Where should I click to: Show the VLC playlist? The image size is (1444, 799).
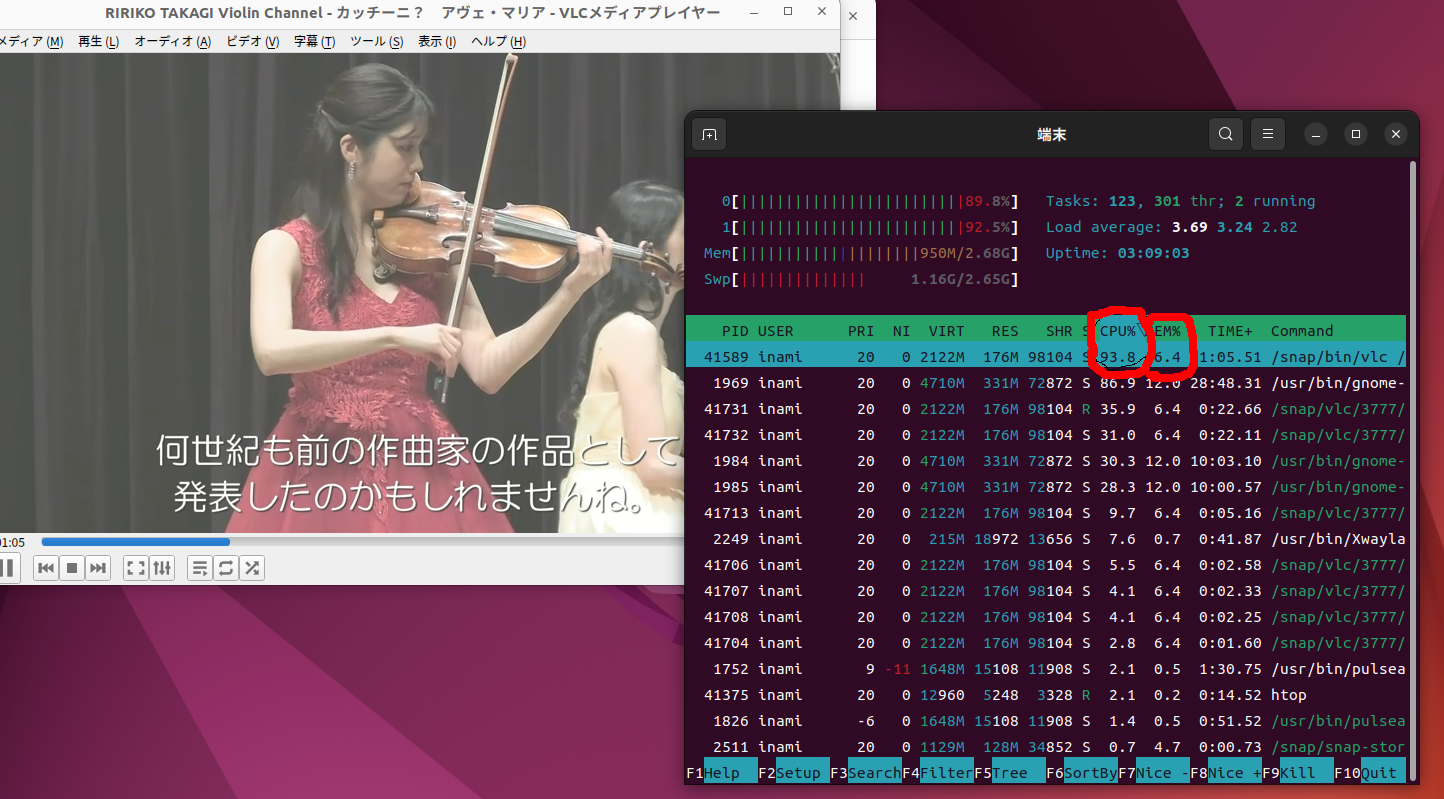click(200, 568)
